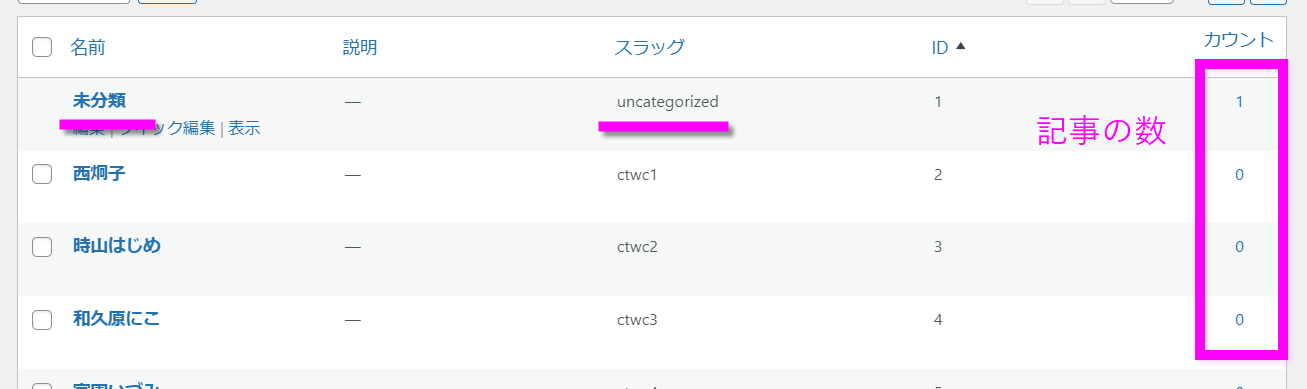Click the count 0 in 和久原にこ row
The height and width of the screenshot is (389, 1307).
(1239, 320)
